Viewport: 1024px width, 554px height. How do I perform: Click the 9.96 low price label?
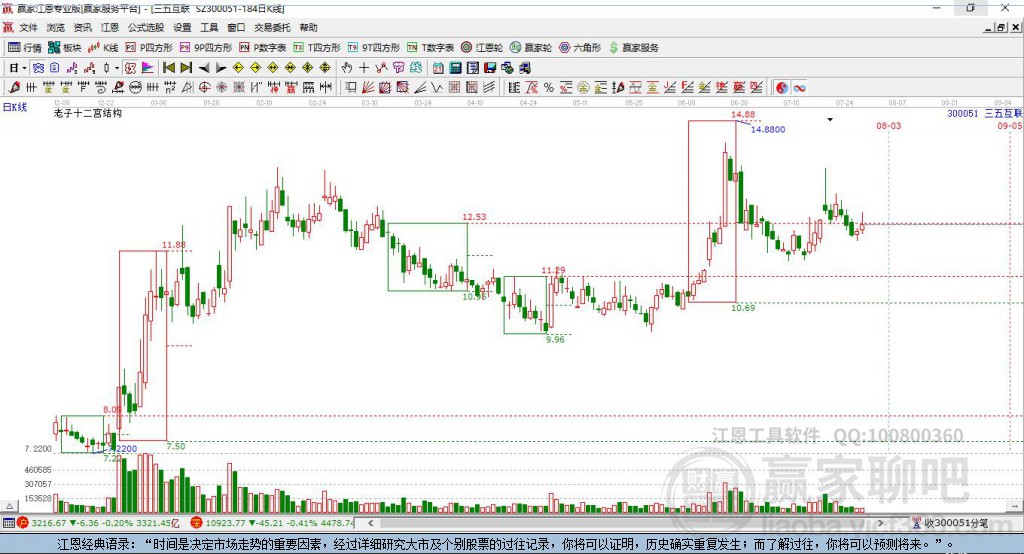[x=555, y=339]
